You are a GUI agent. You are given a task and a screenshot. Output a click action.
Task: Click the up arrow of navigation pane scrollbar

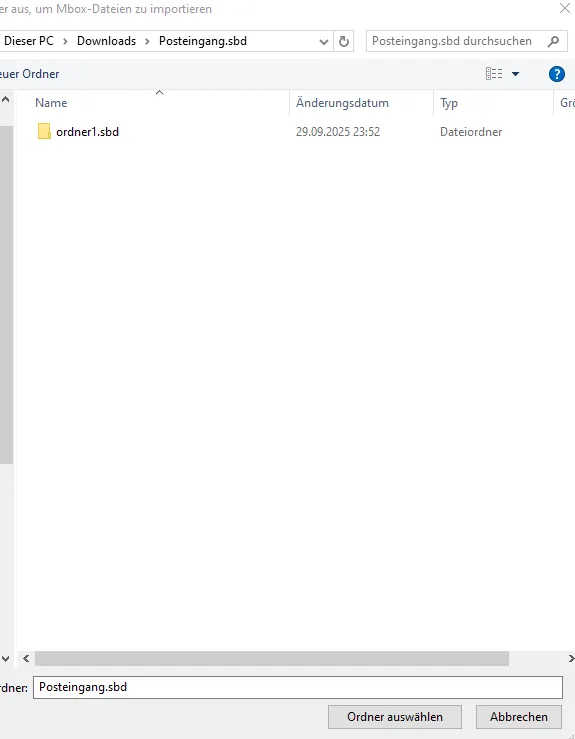point(6,99)
